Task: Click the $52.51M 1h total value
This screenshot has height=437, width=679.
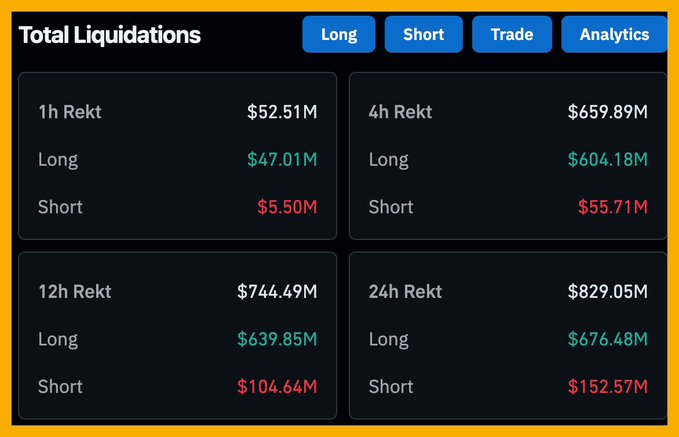Action: 282,112
